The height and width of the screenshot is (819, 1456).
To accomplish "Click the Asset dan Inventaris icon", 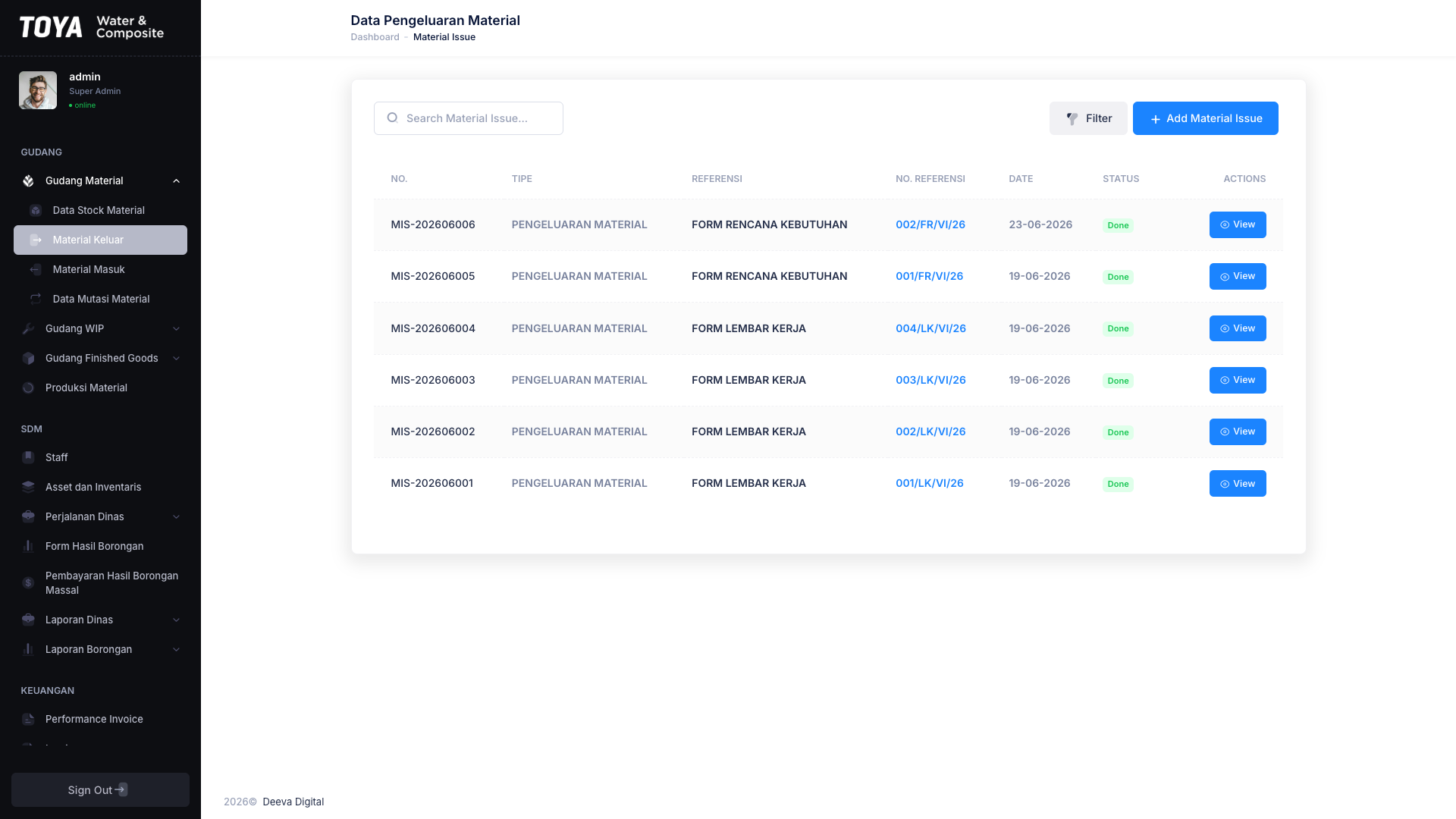I will 28,488.
